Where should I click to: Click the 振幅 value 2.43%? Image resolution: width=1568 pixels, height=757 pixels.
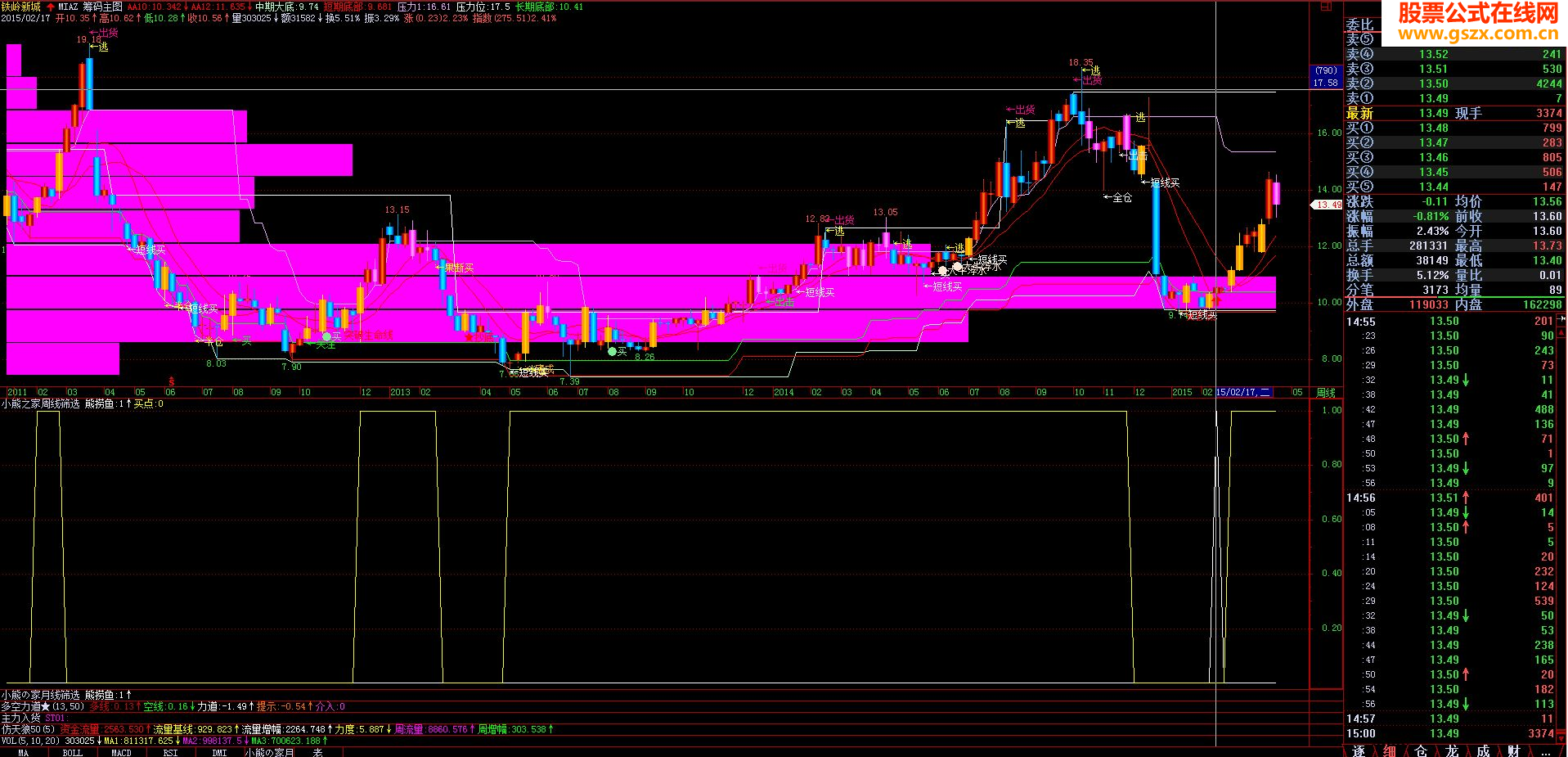point(1433,231)
